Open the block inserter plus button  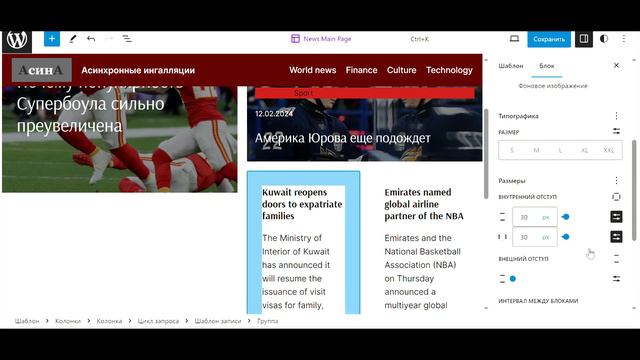click(x=52, y=39)
